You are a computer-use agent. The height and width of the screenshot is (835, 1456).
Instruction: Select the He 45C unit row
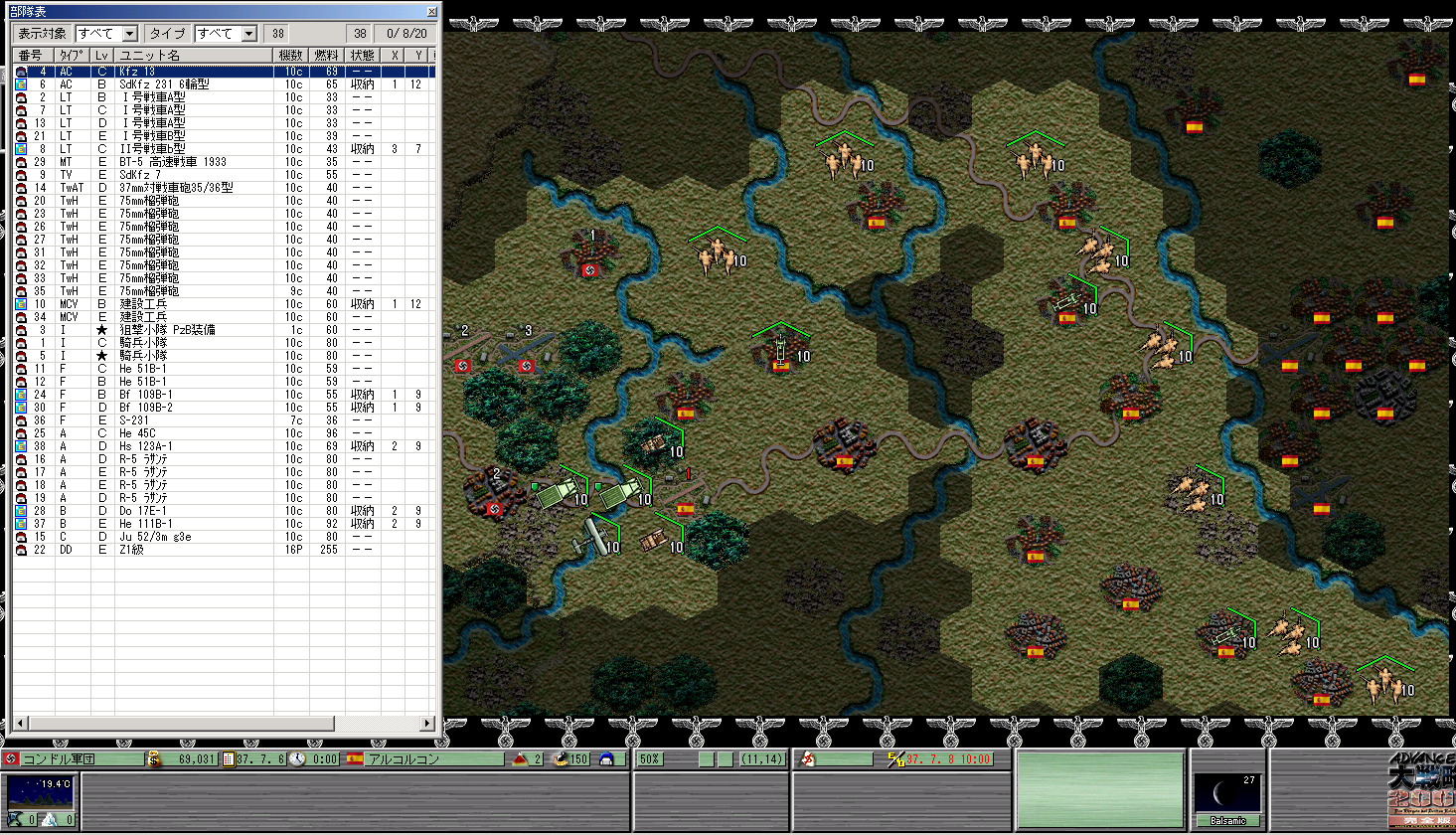click(224, 433)
